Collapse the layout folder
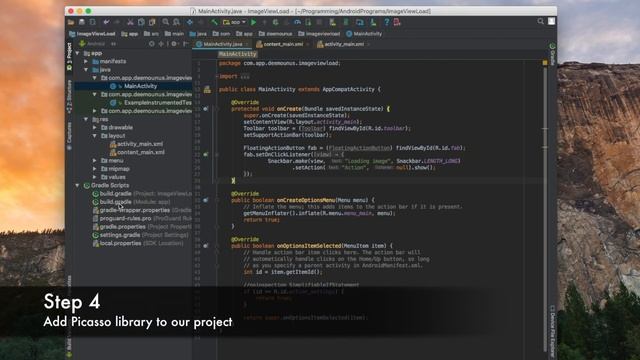Viewport: 640px width, 360px height. pos(95,136)
